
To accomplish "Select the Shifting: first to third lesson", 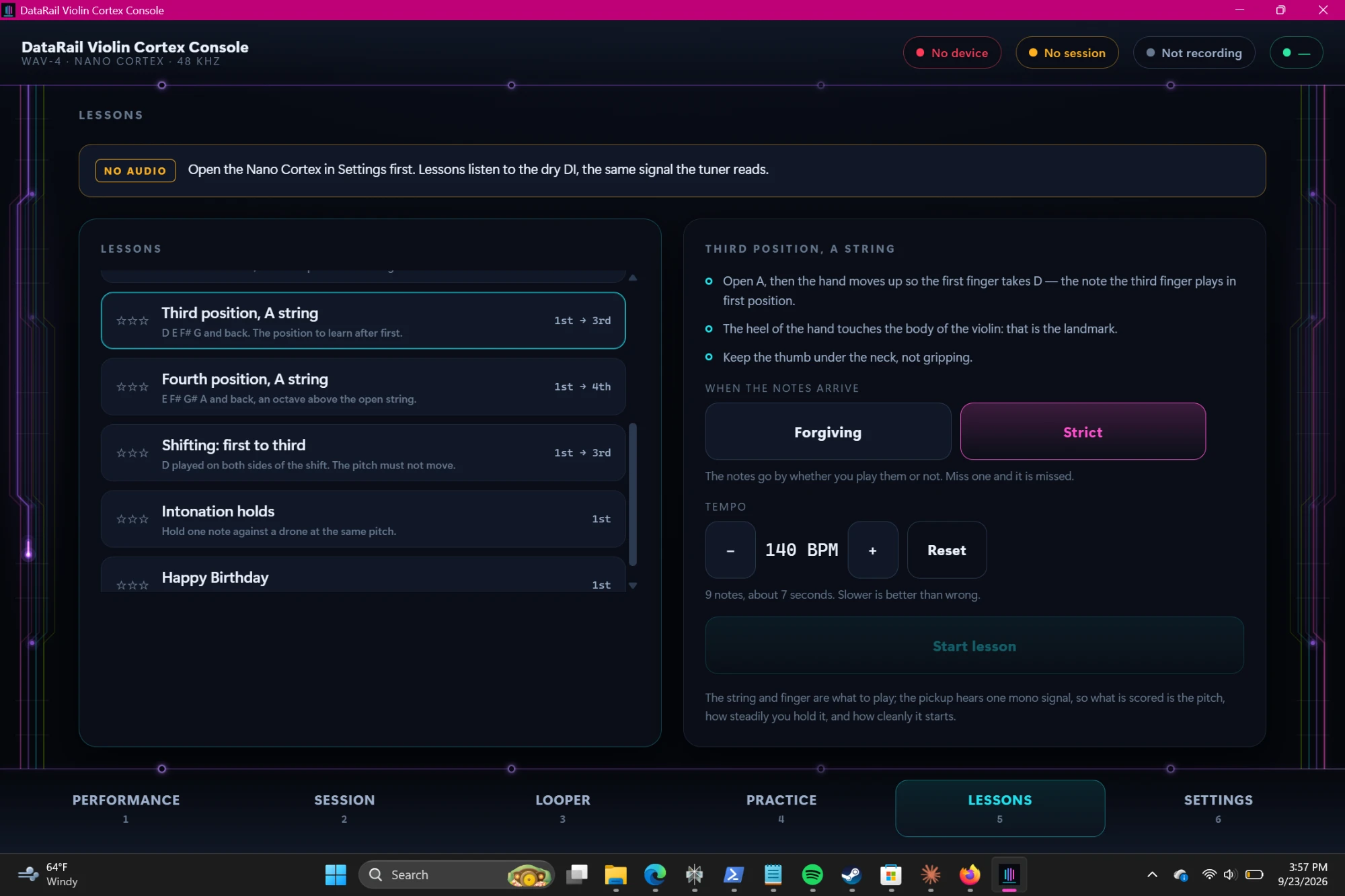I will [x=363, y=452].
